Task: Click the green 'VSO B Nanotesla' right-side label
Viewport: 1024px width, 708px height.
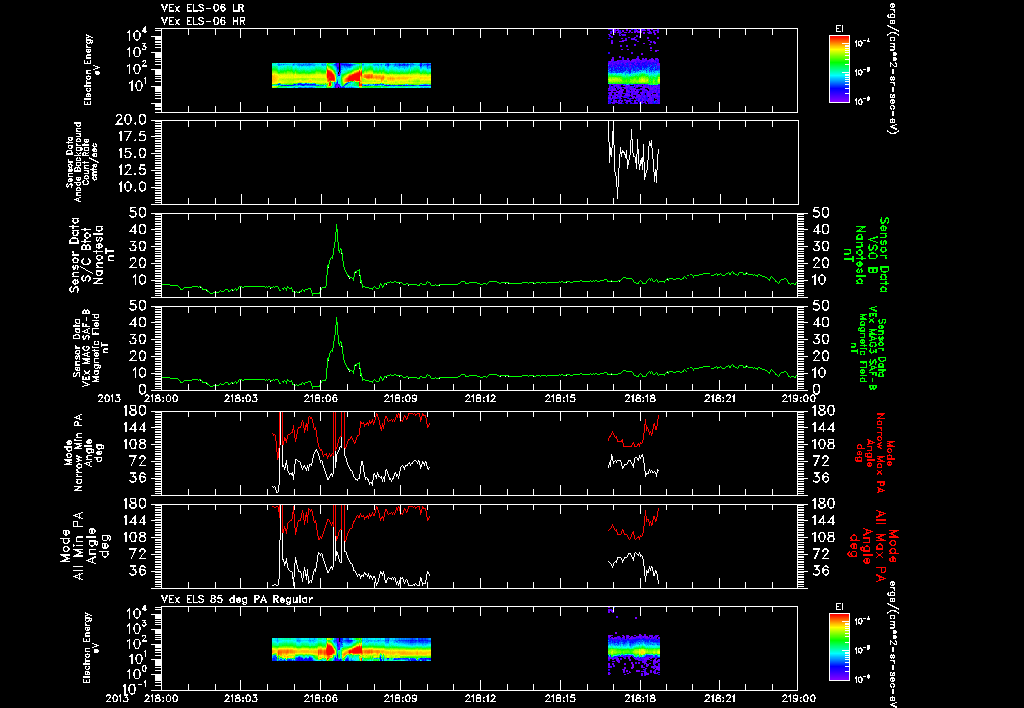Action: click(866, 255)
